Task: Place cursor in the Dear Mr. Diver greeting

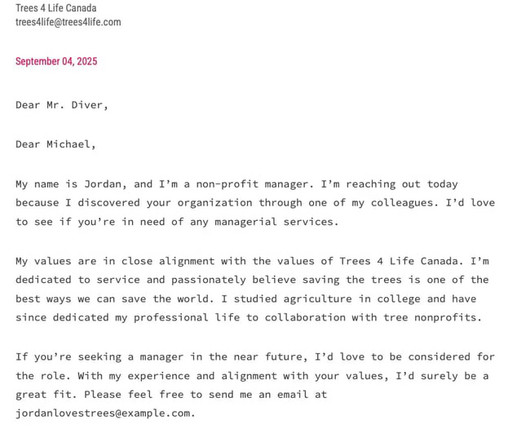Action: 62,105
